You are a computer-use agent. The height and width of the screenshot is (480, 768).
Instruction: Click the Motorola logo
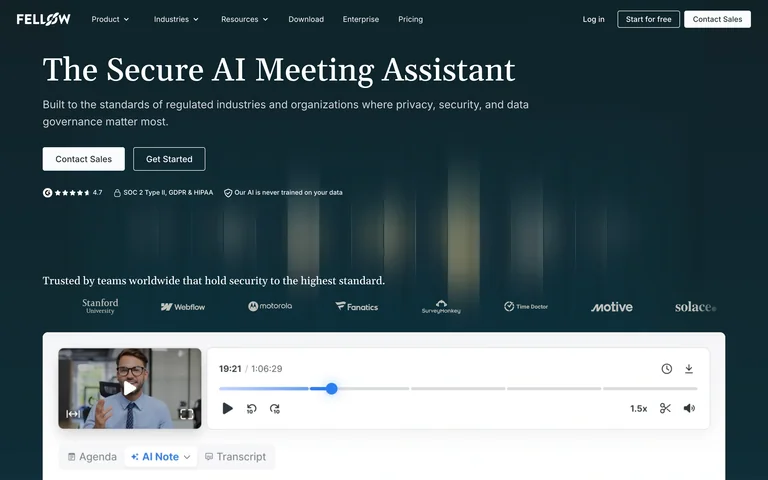click(x=270, y=306)
